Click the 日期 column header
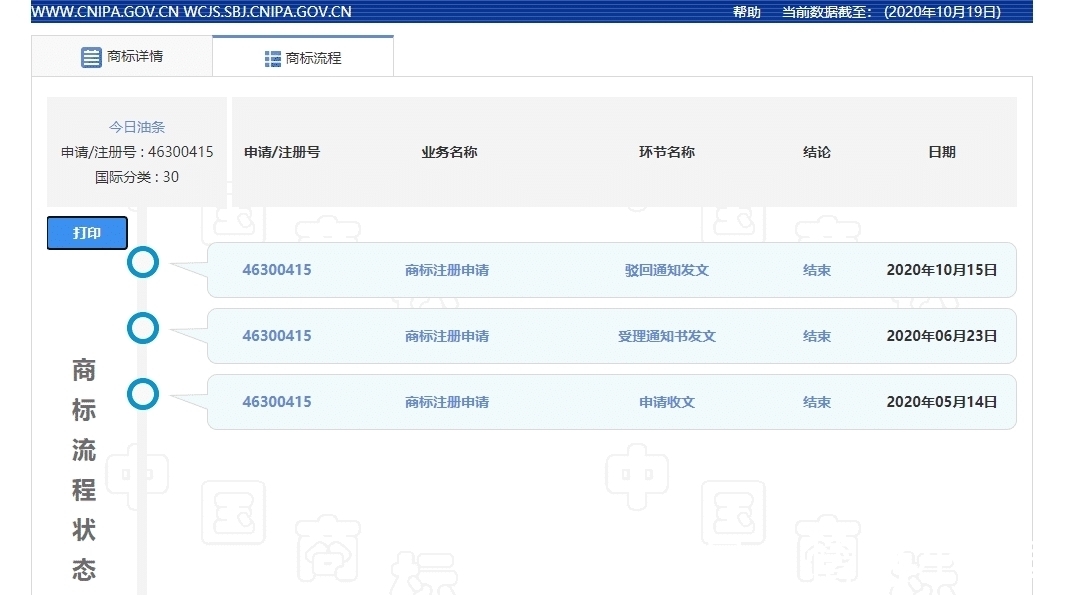 pos(942,152)
